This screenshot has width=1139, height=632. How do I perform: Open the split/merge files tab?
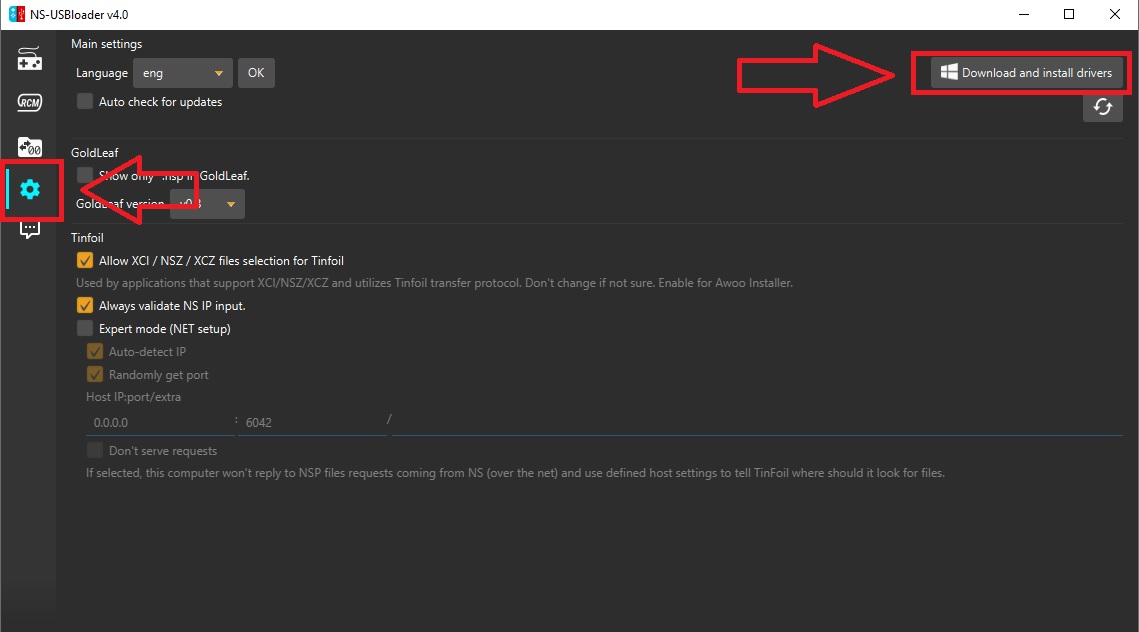coord(29,146)
